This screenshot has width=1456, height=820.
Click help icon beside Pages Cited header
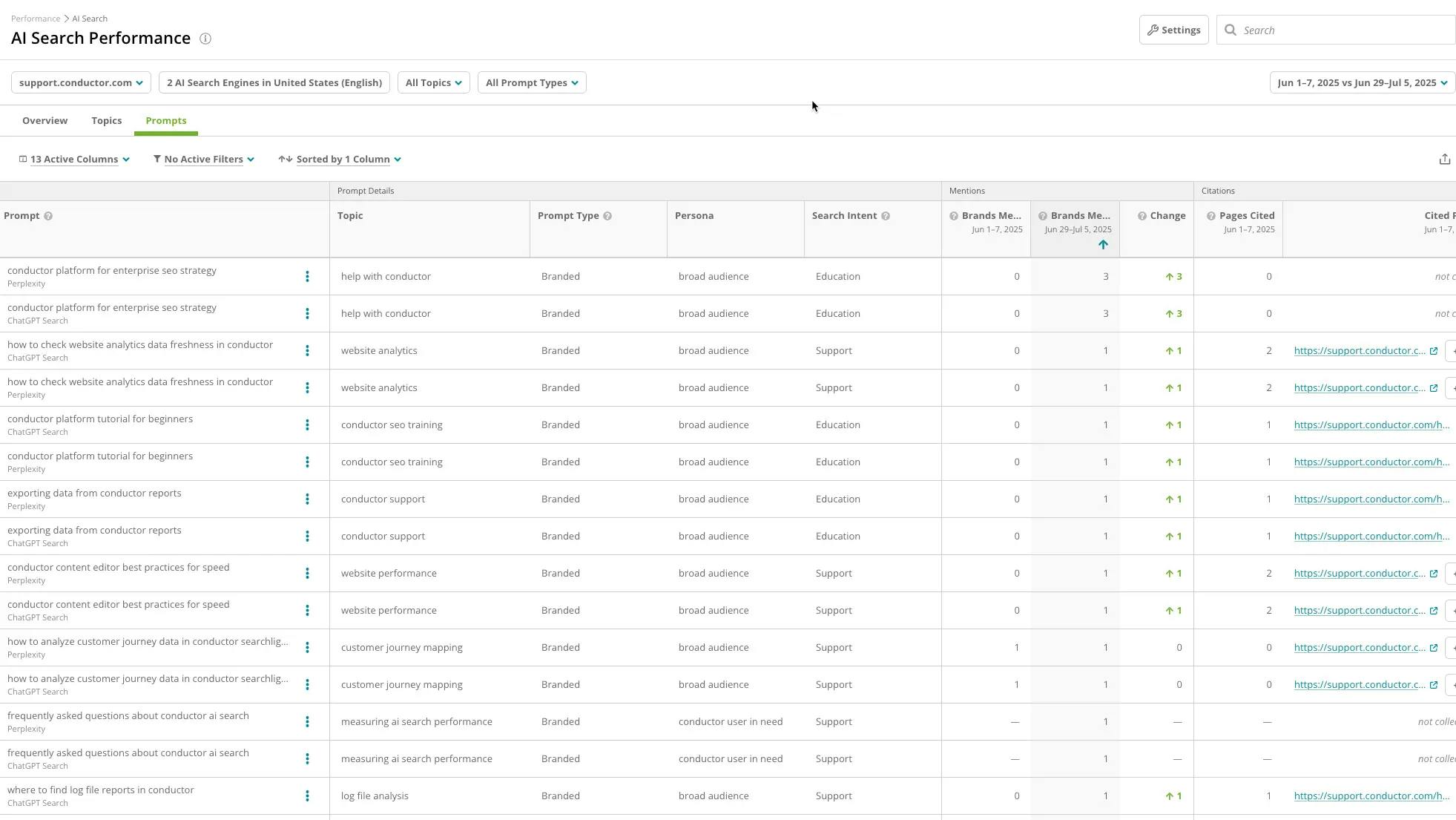click(1211, 216)
